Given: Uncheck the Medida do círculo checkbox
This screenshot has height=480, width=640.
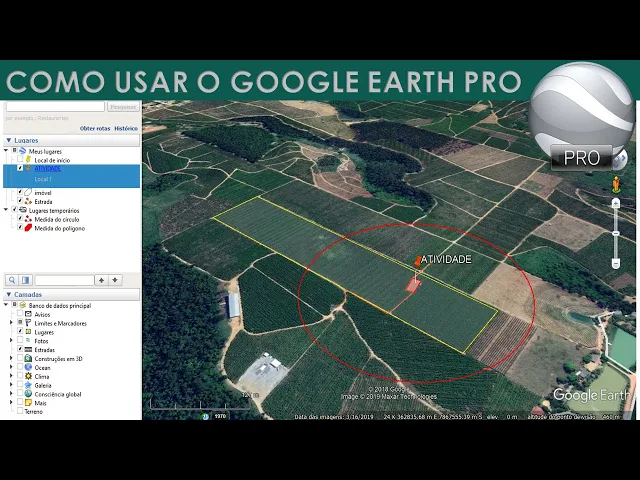Looking at the screenshot, I should (20, 219).
